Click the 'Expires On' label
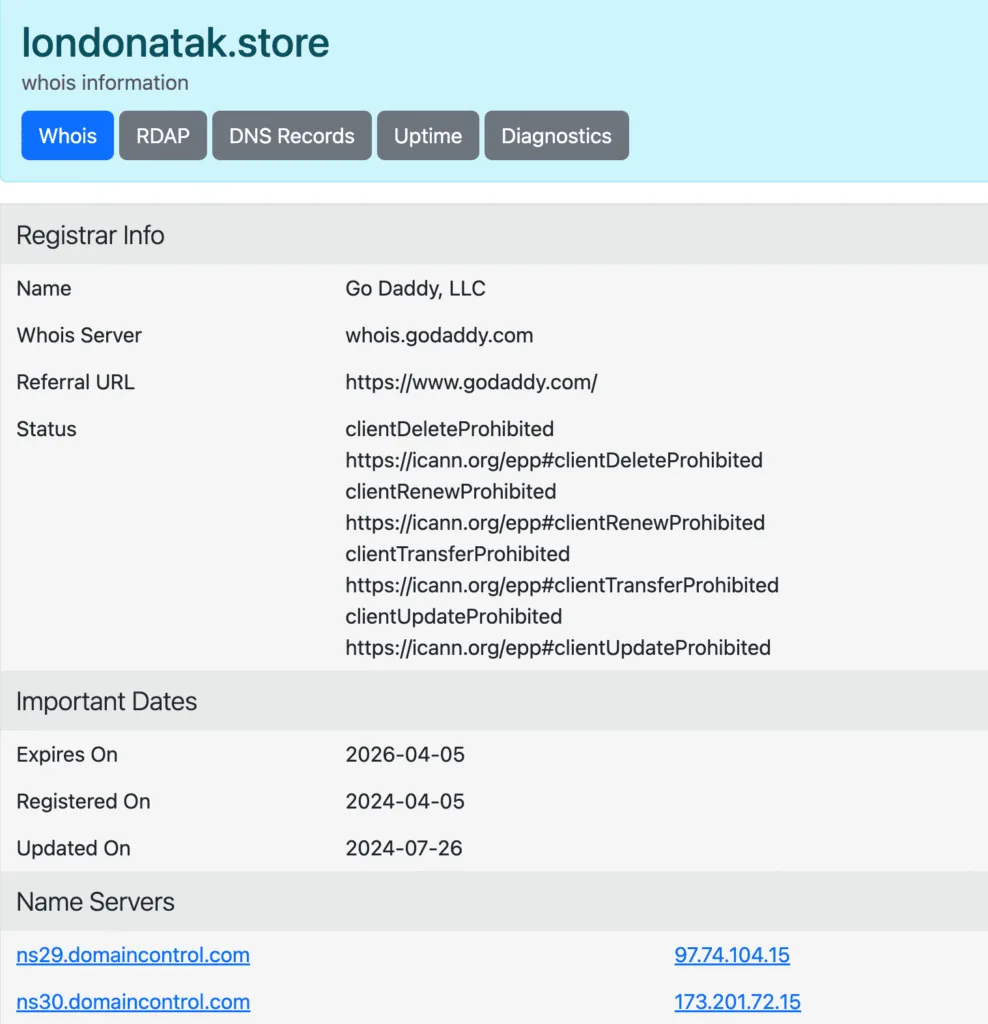The image size is (988, 1024). [x=67, y=754]
